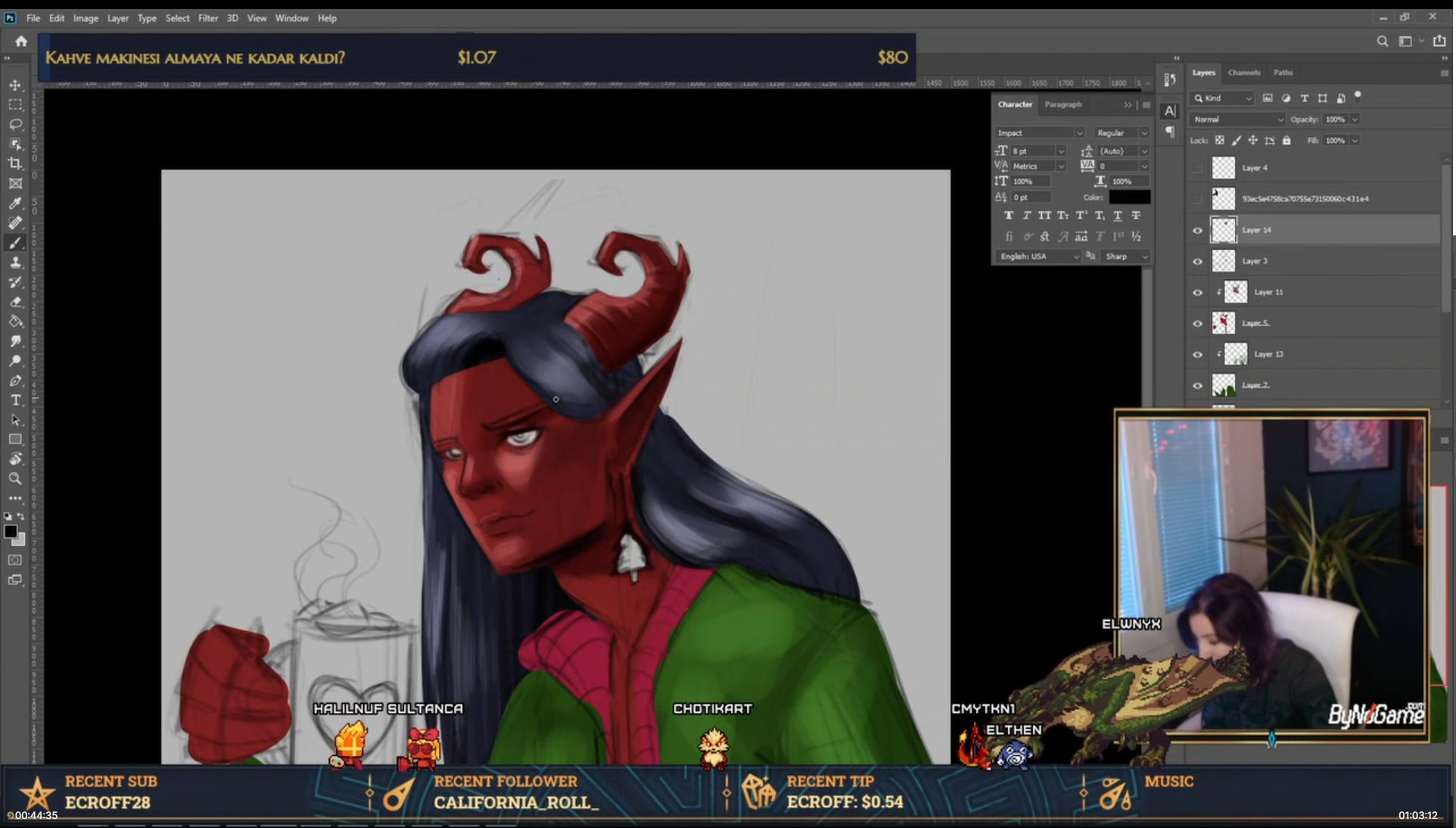Open the Search icon at top right
1456x828 pixels.
[x=1382, y=41]
